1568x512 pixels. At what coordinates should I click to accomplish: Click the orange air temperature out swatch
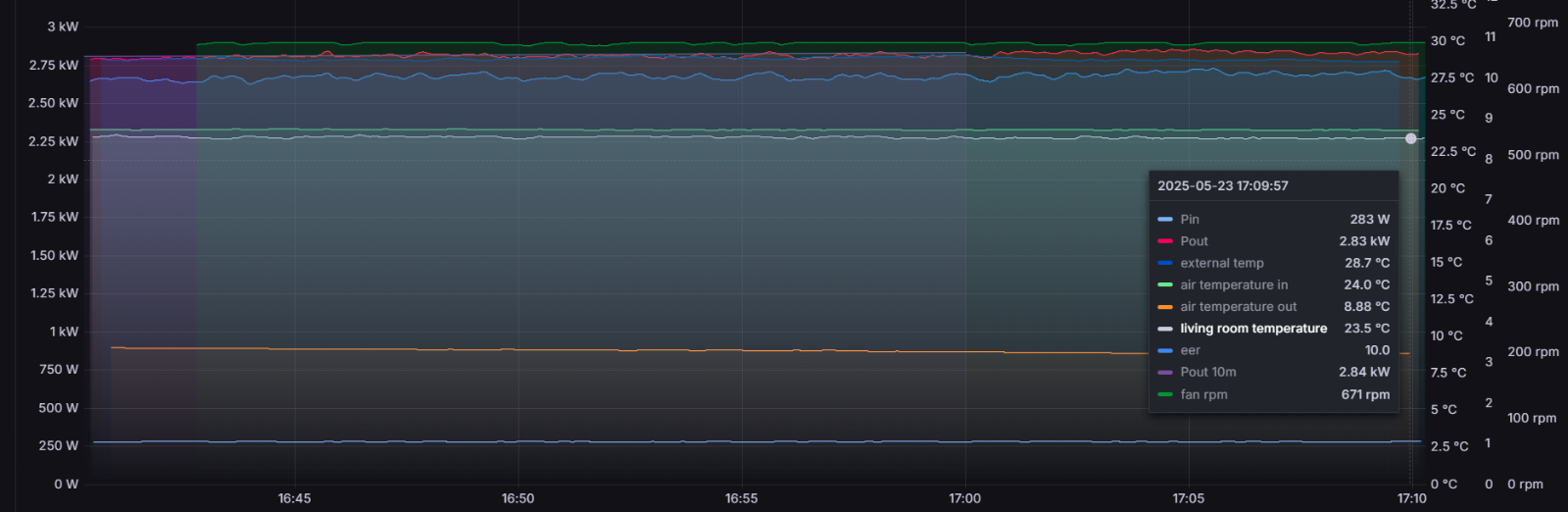click(1164, 307)
